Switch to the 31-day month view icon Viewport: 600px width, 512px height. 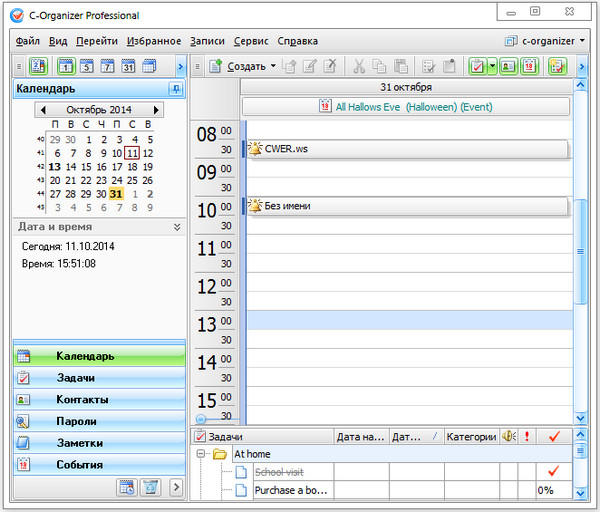pos(128,66)
